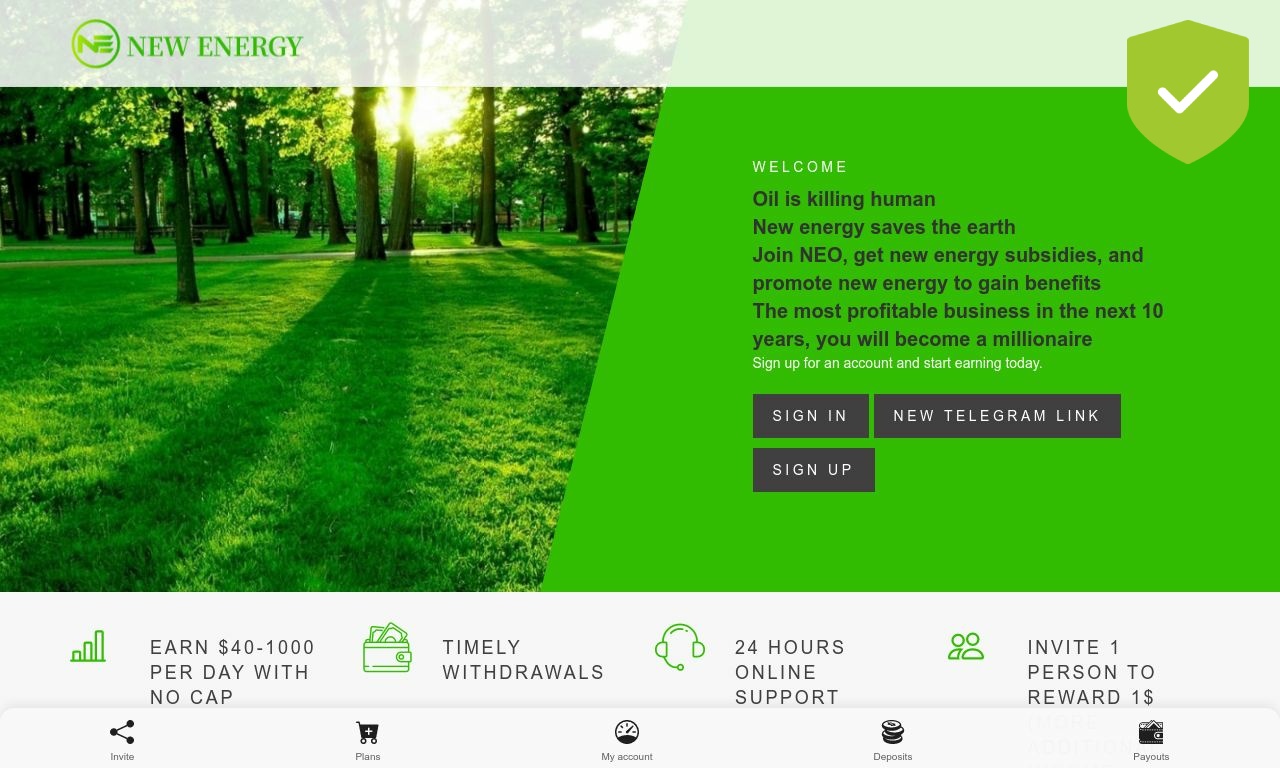Viewport: 1280px width, 768px height.
Task: Open the Deposits coins icon
Action: click(893, 733)
